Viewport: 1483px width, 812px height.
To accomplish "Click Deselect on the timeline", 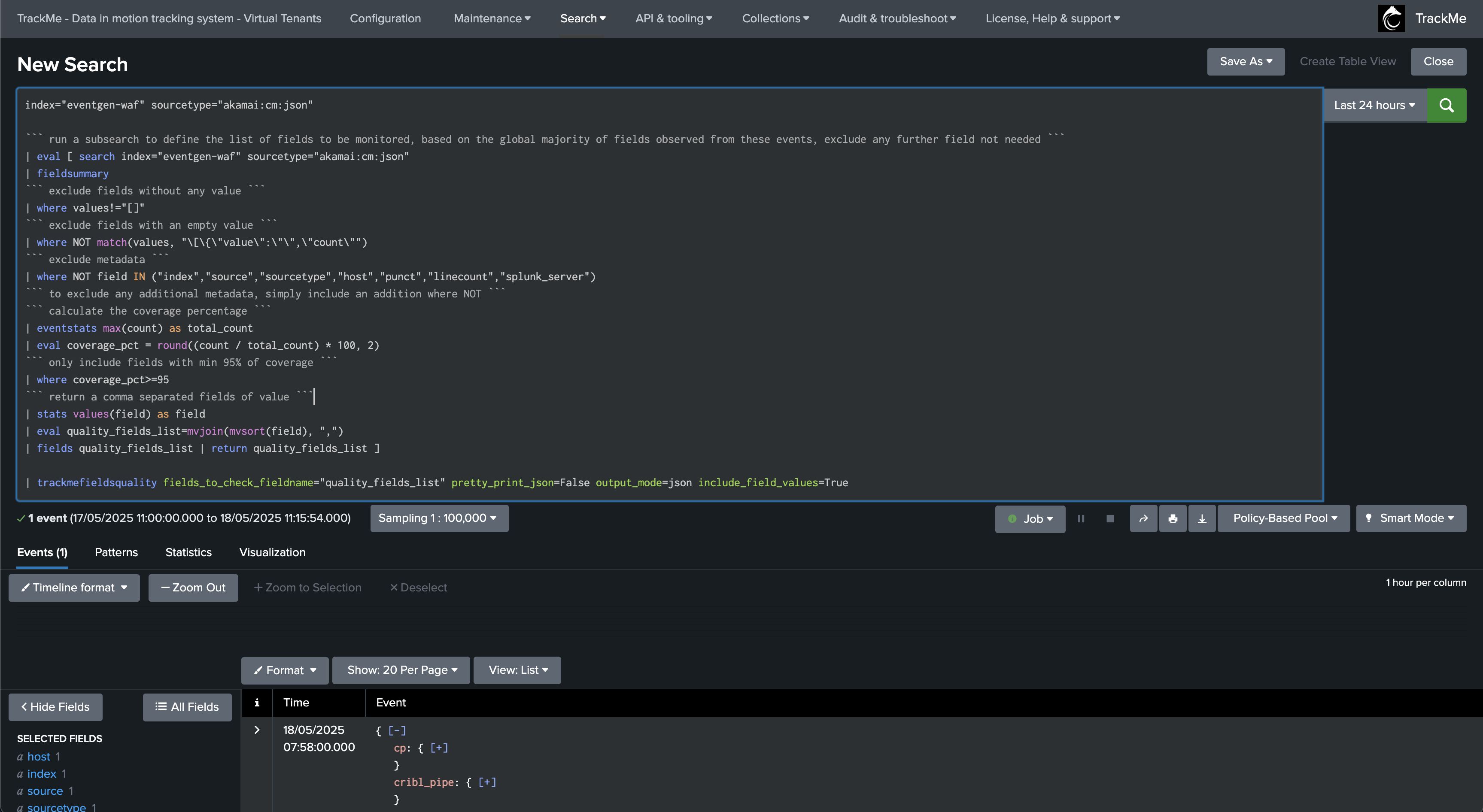I will click(x=419, y=588).
